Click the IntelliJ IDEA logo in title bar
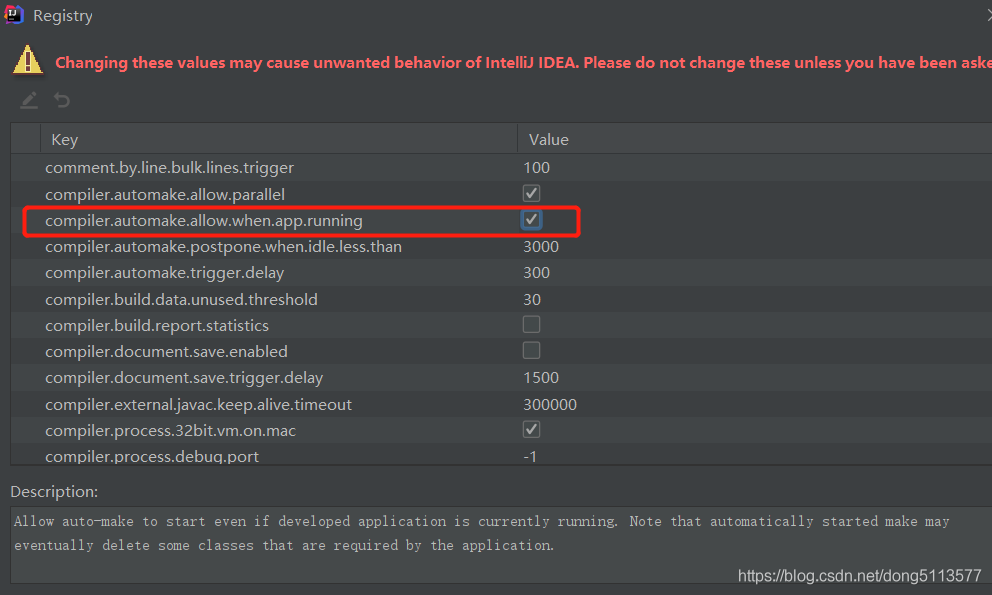 click(x=14, y=15)
